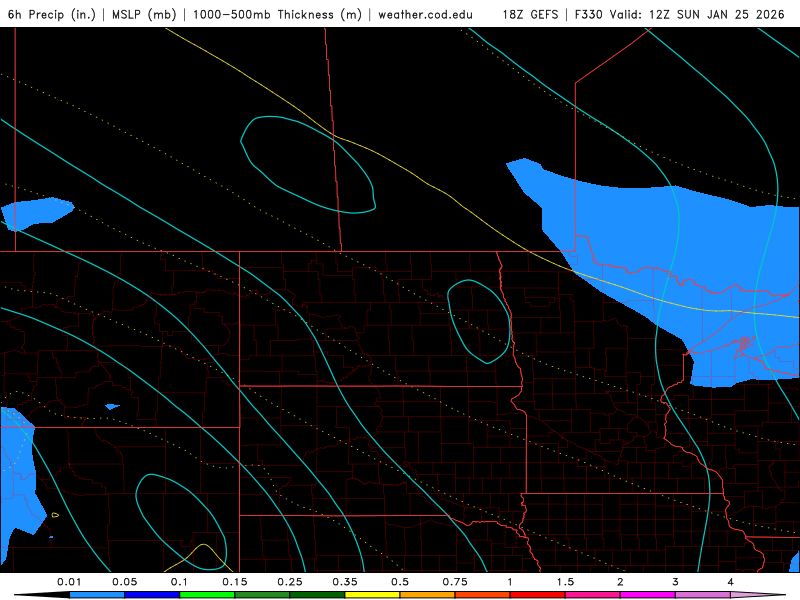Click the "F330 Valid: 12Z SUN JAN 25 2026" text
The width and height of the screenshot is (800, 600).
click(x=680, y=14)
